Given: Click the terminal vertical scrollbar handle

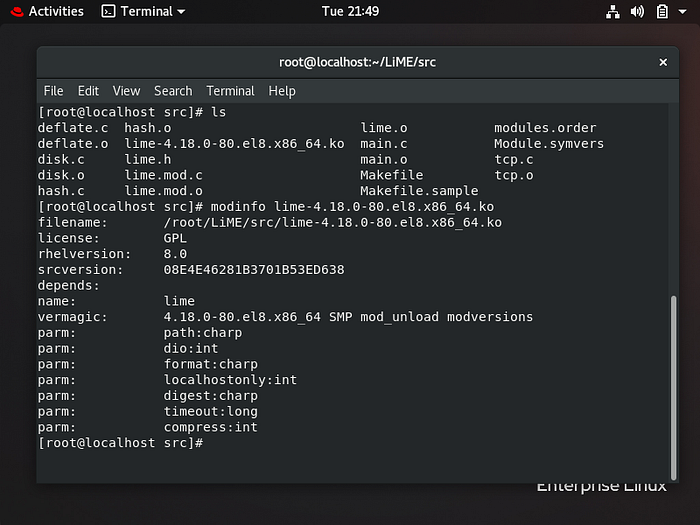Looking at the screenshot, I should (x=673, y=388).
